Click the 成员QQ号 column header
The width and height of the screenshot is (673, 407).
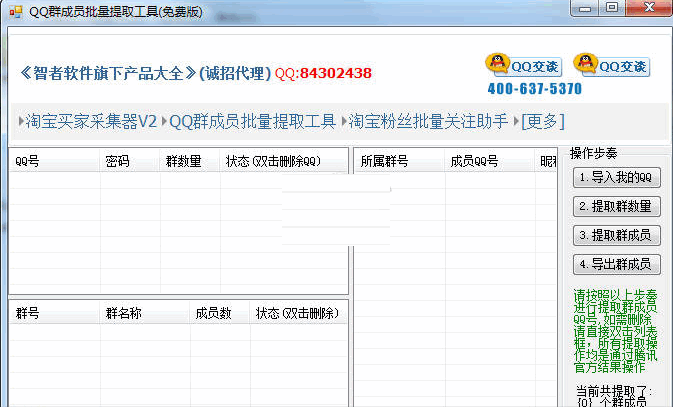[490, 161]
